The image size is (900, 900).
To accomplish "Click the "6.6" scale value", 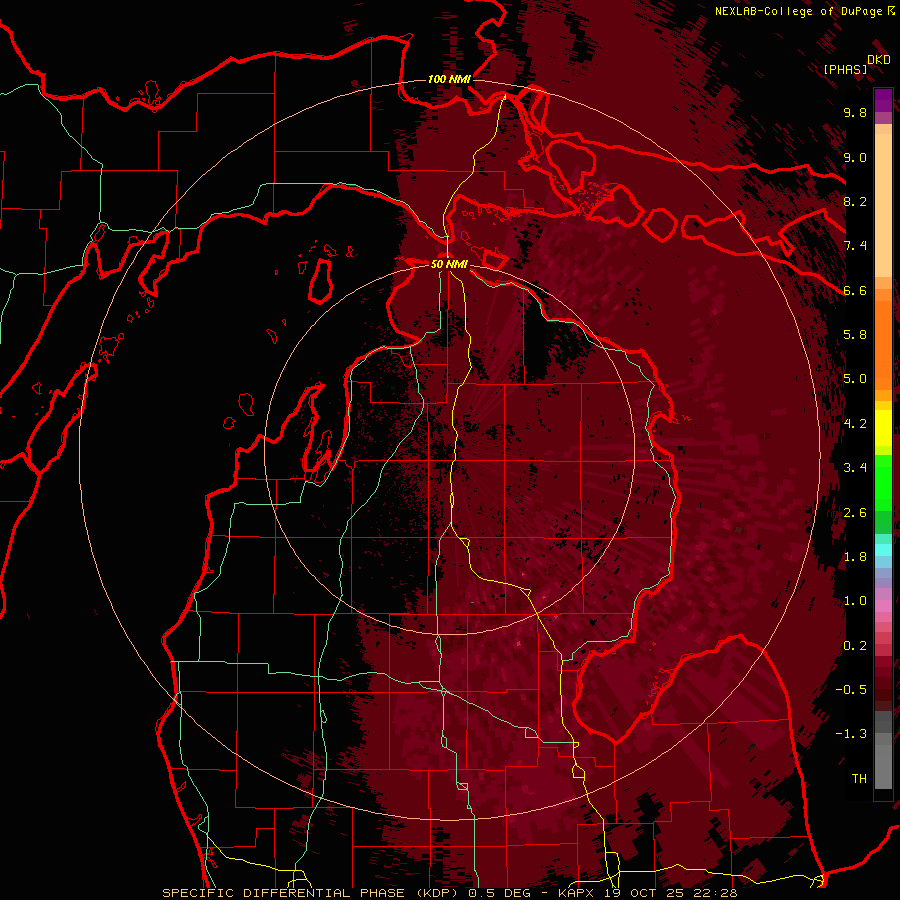I will [855, 290].
